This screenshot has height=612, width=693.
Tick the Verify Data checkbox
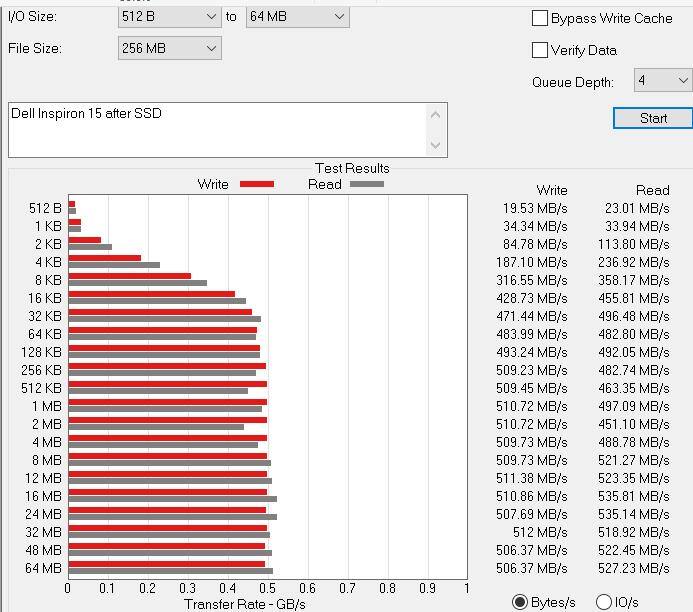[x=540, y=50]
